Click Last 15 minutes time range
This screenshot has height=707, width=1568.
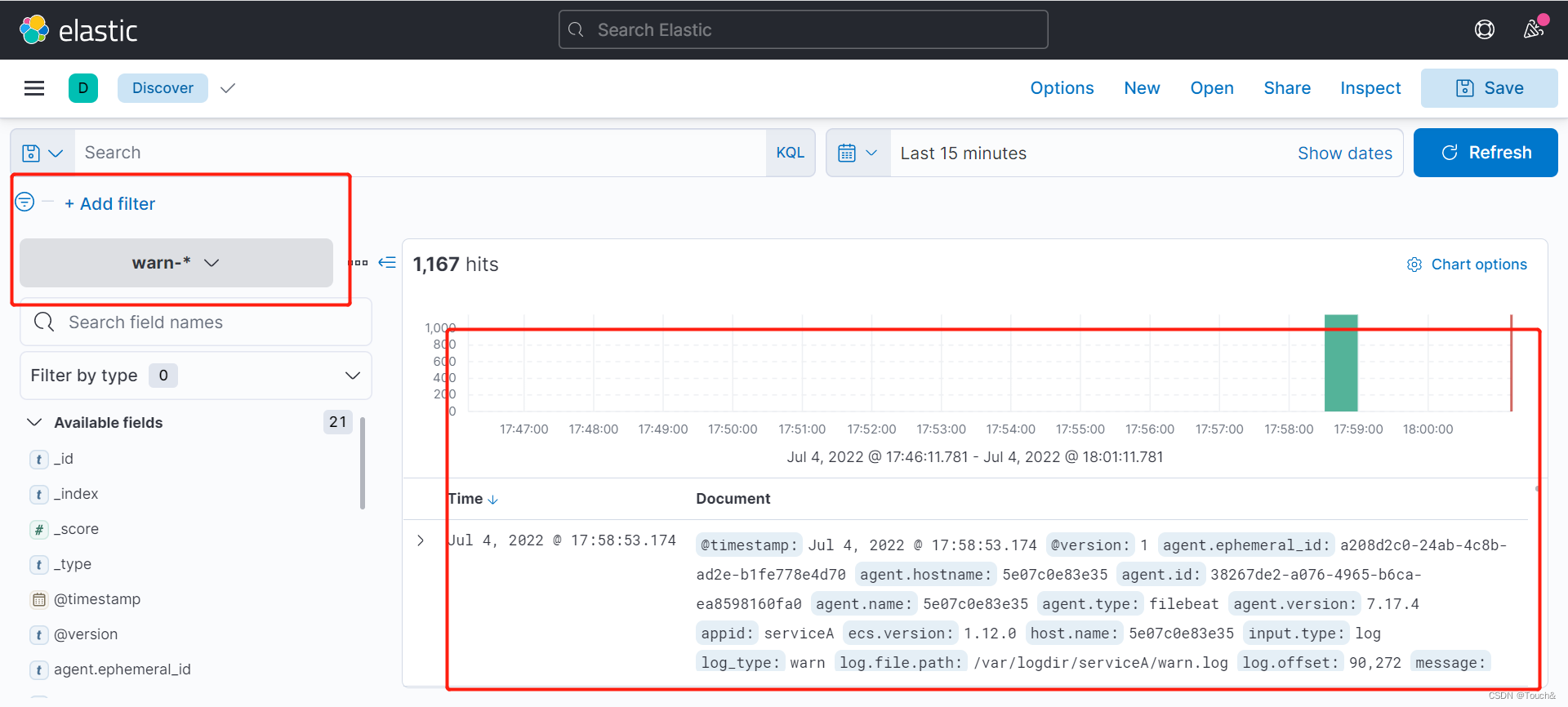pos(964,153)
